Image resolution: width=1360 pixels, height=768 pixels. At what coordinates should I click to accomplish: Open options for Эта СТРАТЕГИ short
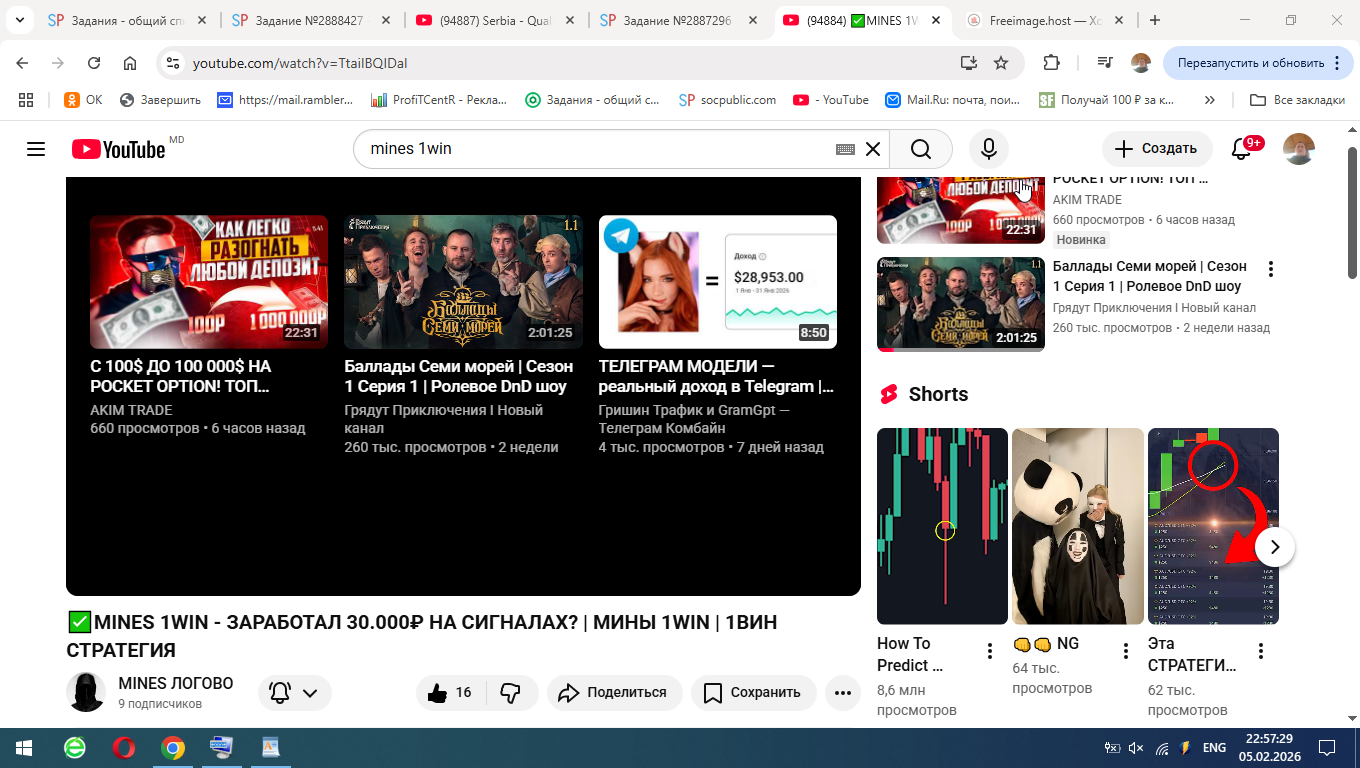pos(1261,651)
